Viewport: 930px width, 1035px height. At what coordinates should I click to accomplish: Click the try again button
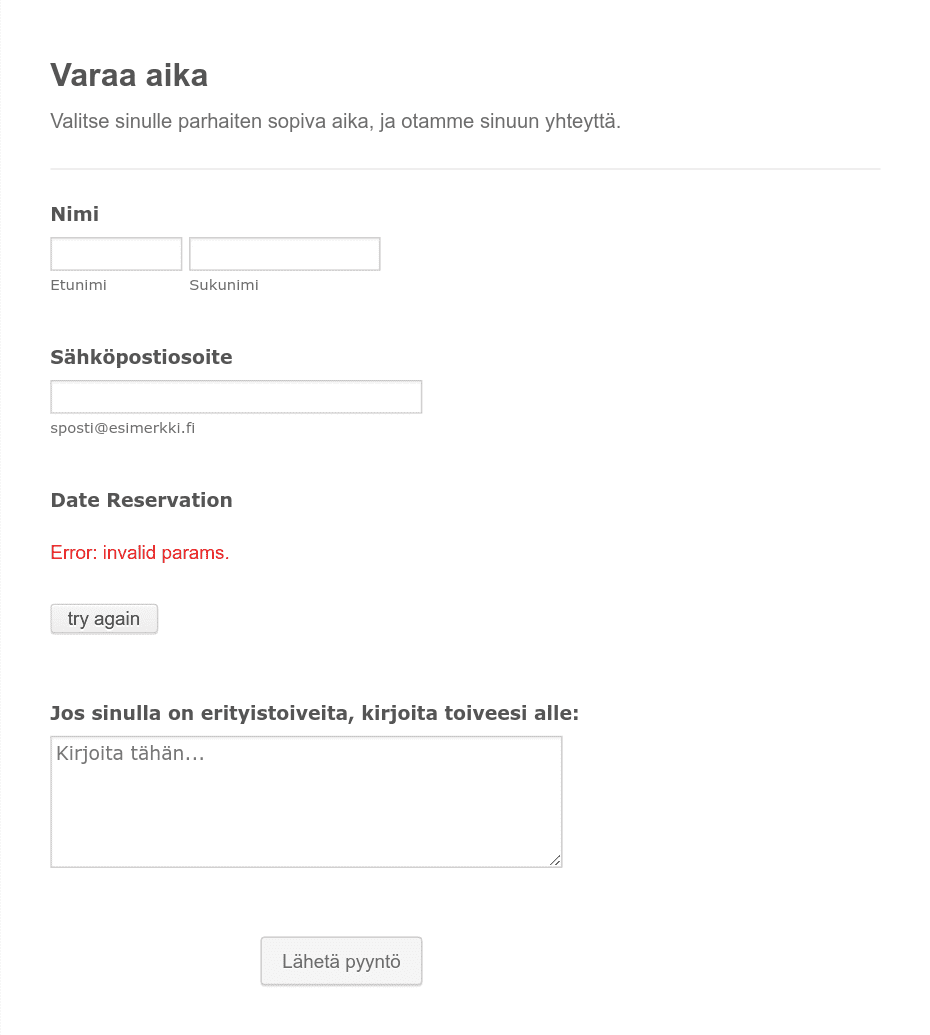[x=104, y=619]
